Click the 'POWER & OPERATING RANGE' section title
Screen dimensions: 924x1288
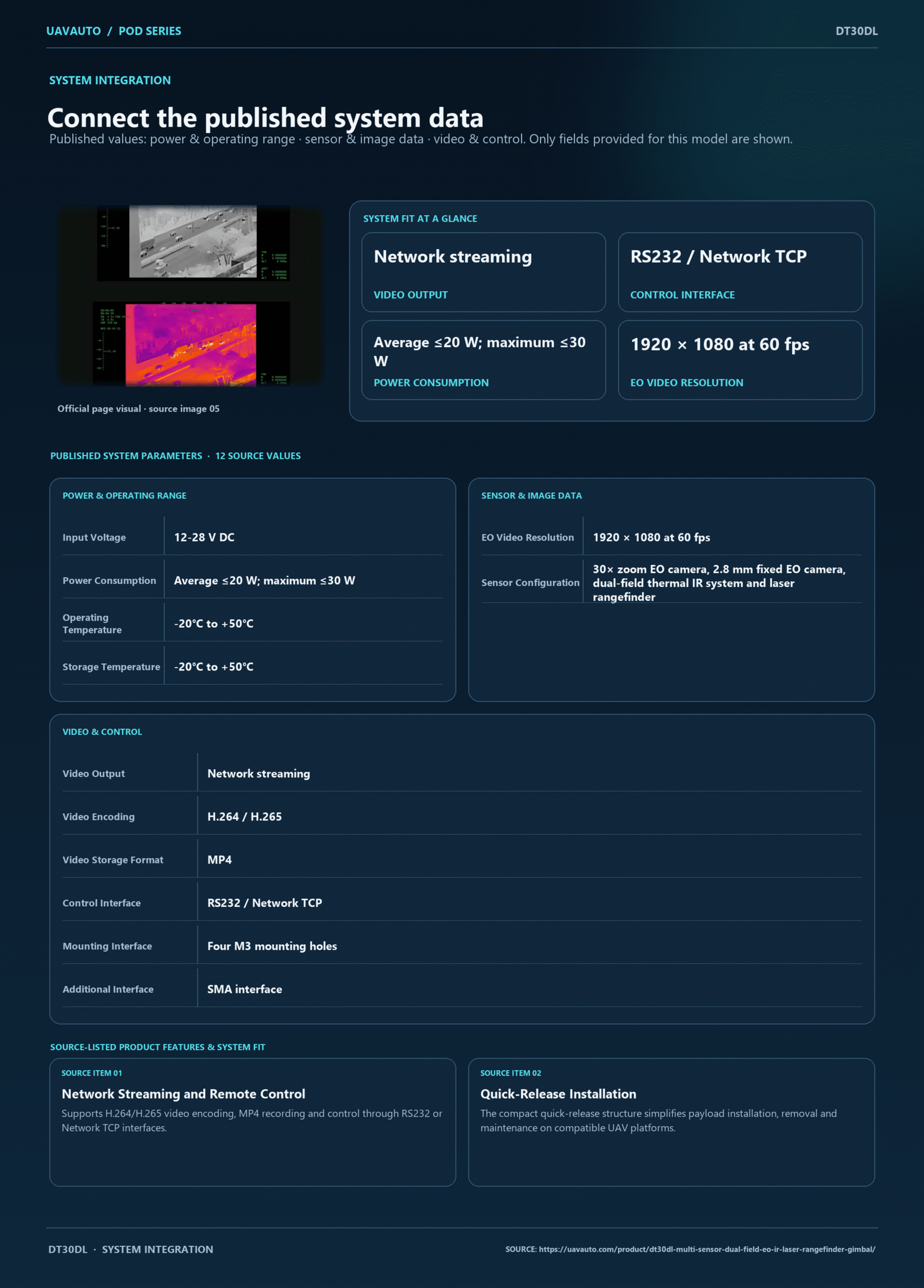[124, 496]
